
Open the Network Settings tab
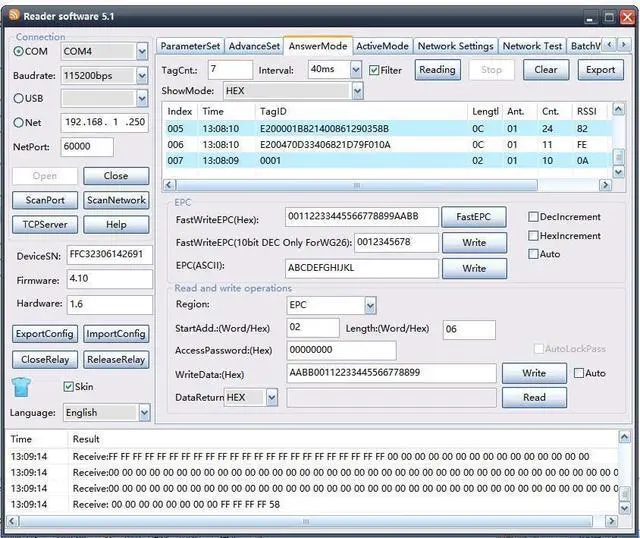455,46
